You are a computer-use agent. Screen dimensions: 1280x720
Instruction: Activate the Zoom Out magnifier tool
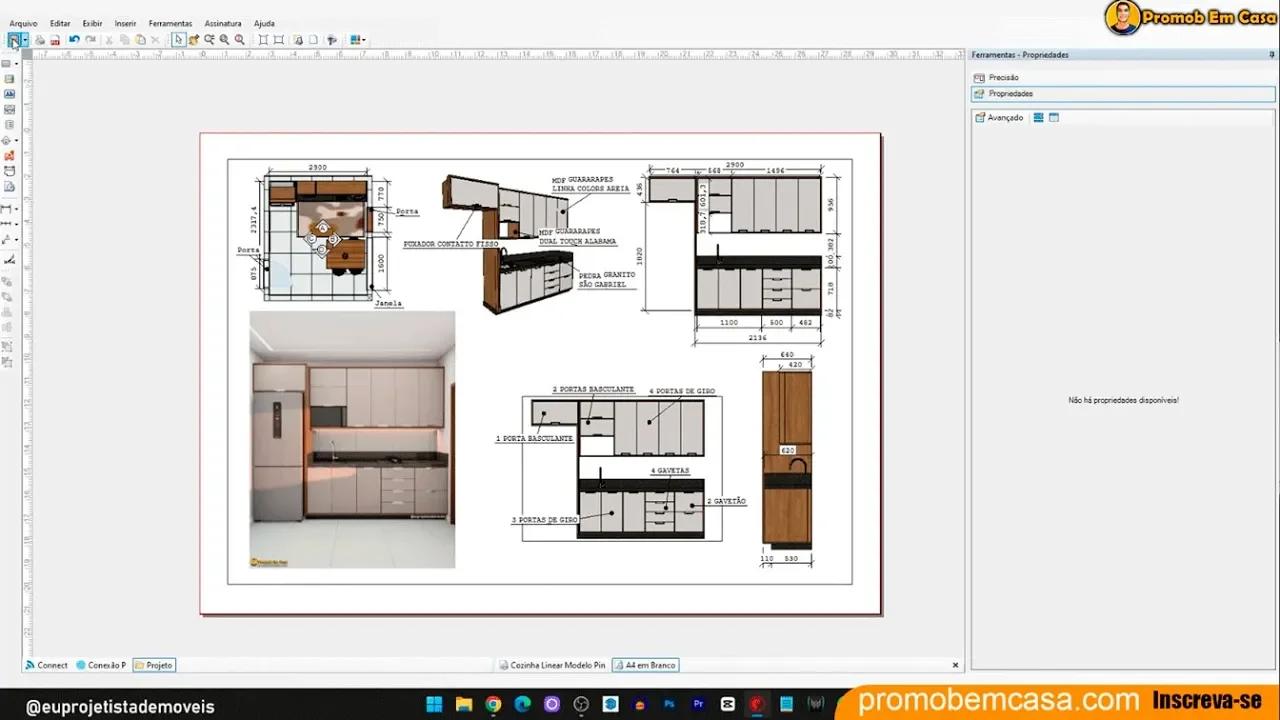[x=238, y=40]
